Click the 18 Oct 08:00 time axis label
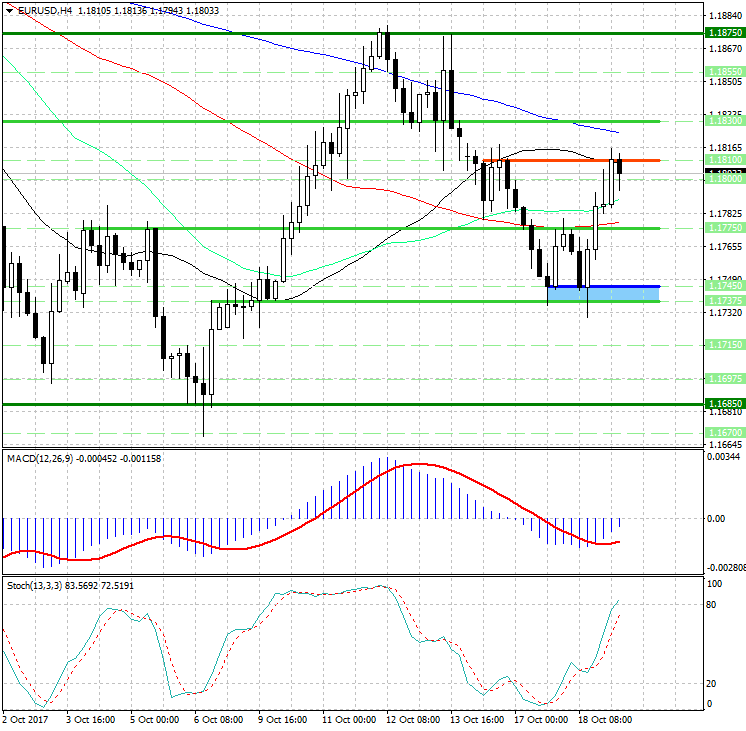The height and width of the screenshot is (731, 746). point(605,719)
